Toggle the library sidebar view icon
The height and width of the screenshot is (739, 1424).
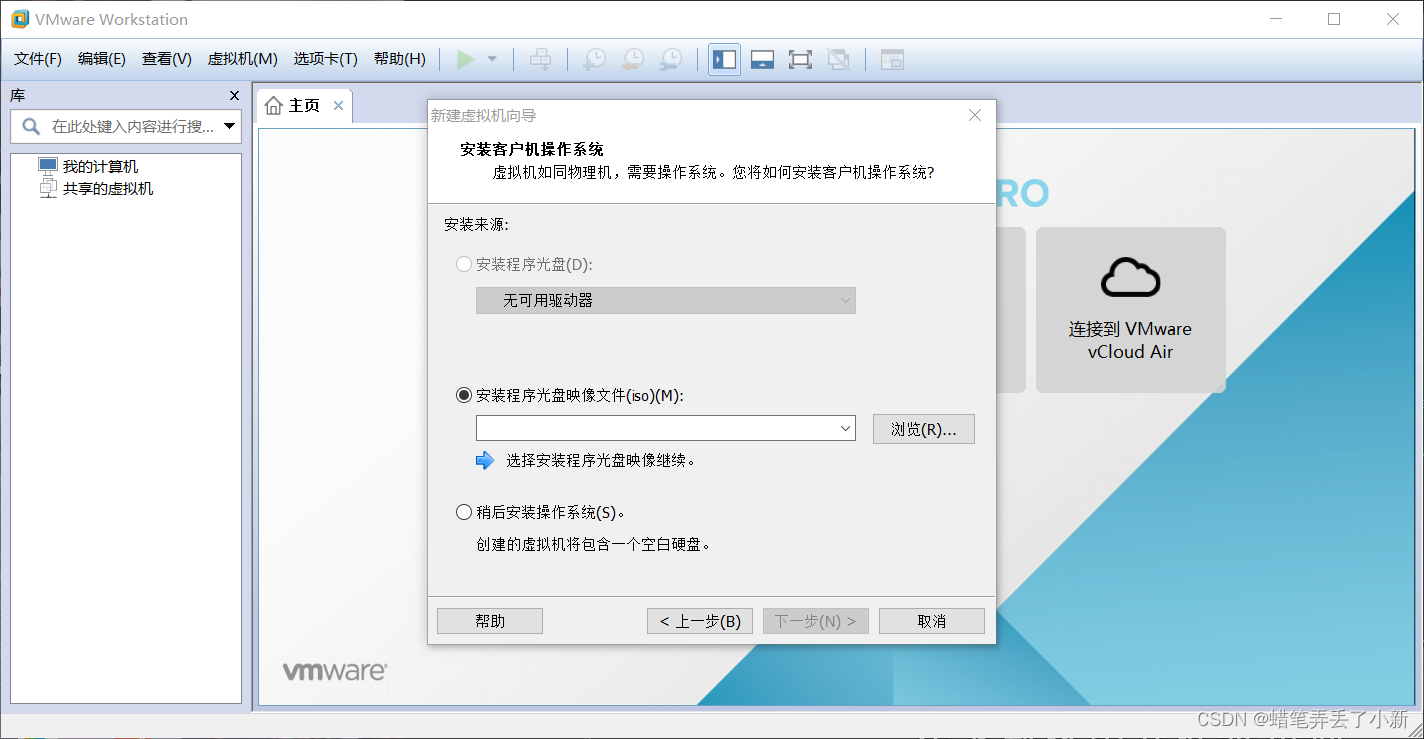(725, 59)
